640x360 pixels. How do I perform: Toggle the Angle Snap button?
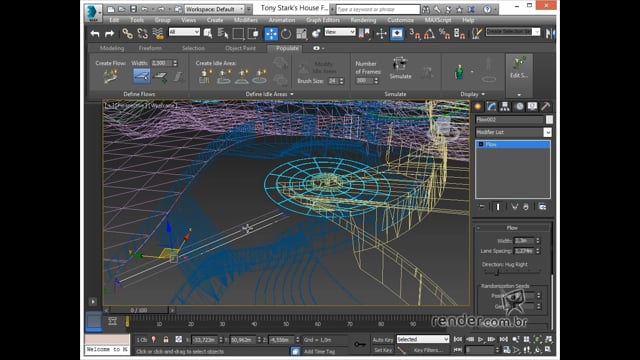429,34
